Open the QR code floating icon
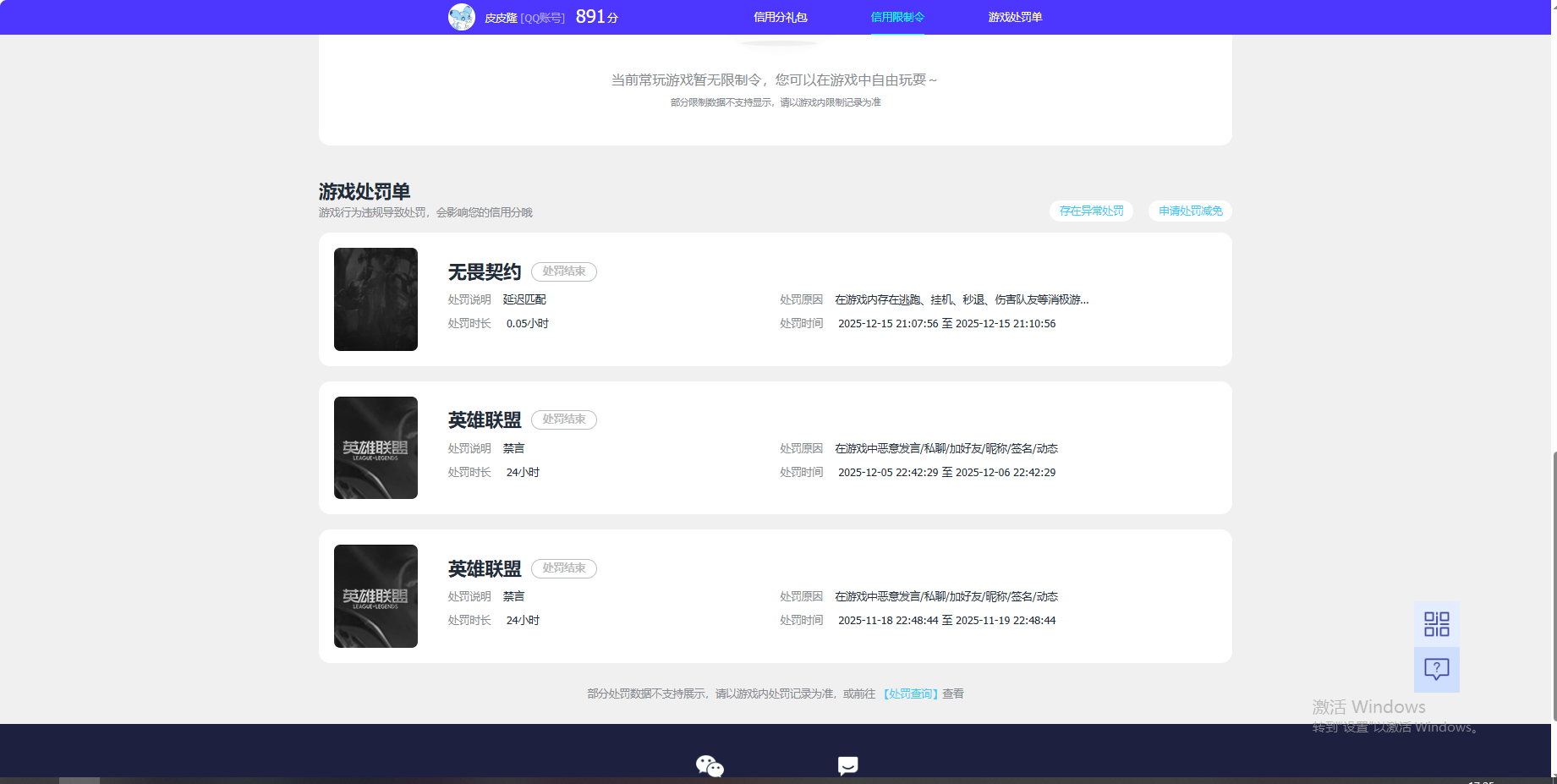The image size is (1557, 784). pos(1437,624)
